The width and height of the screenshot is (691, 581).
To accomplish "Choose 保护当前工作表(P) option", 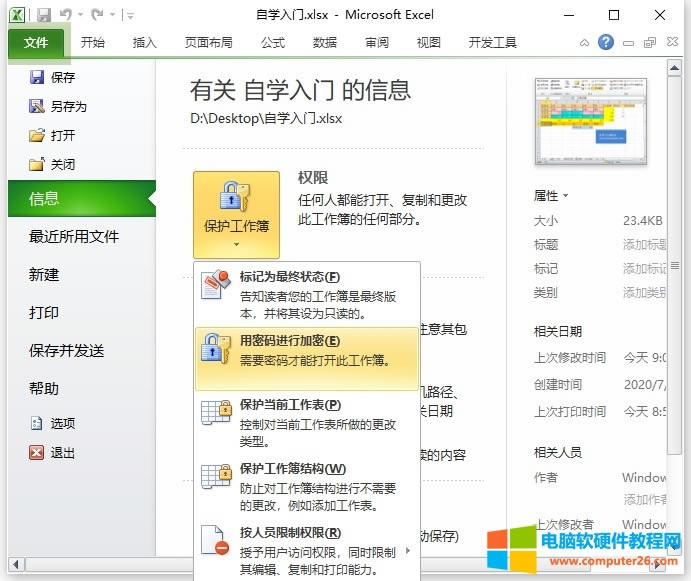I will point(307,422).
